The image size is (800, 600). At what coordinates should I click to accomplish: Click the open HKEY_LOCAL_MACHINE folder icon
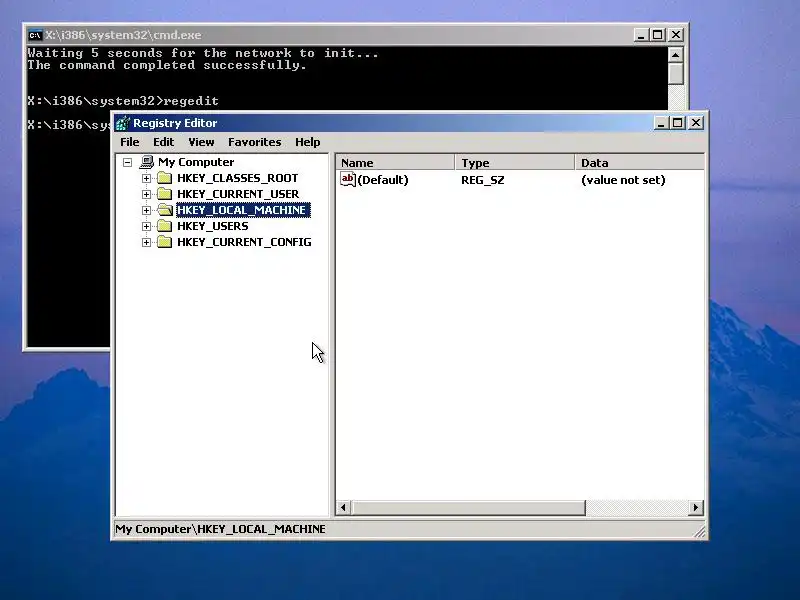point(164,210)
